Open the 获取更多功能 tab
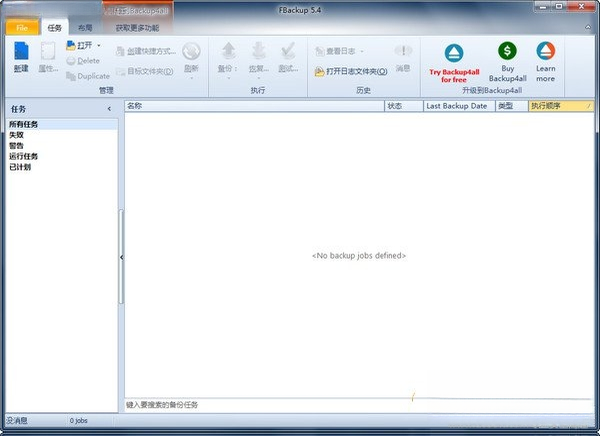 [x=137, y=28]
